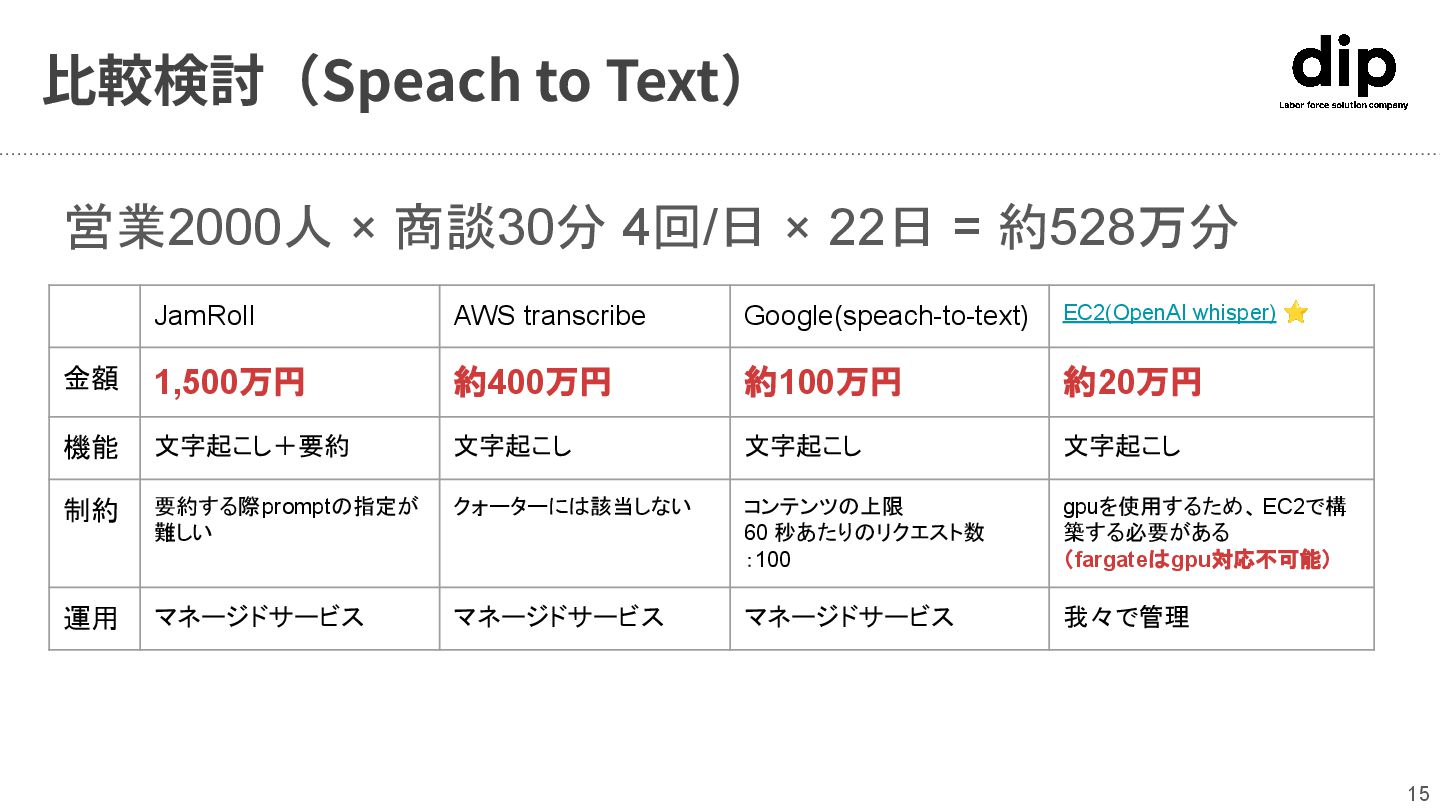Click the 約100万円 price cell
The height and width of the screenshot is (810, 1440).
(x=889, y=383)
